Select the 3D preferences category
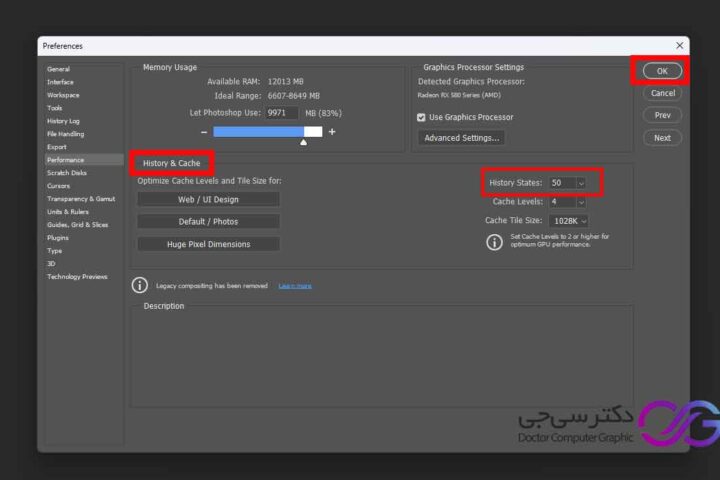Viewport: 720px width, 480px height. [x=51, y=264]
